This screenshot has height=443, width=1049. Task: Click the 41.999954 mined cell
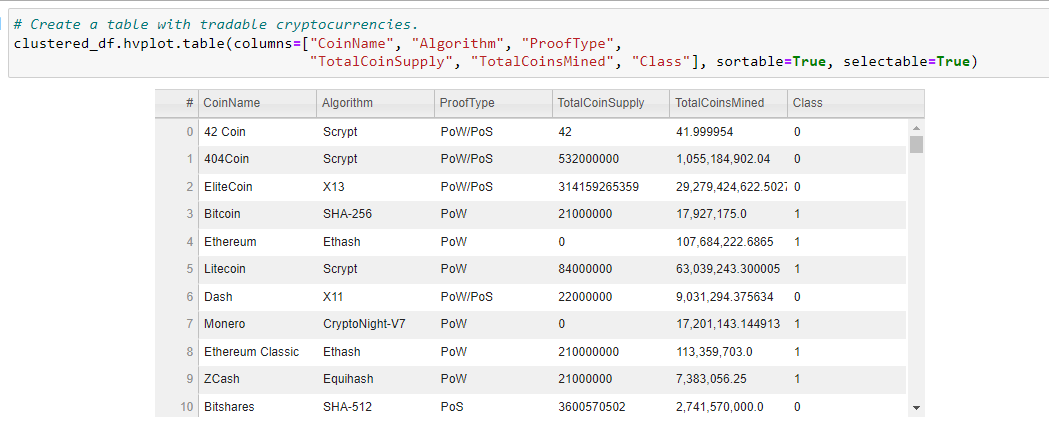coord(729,132)
